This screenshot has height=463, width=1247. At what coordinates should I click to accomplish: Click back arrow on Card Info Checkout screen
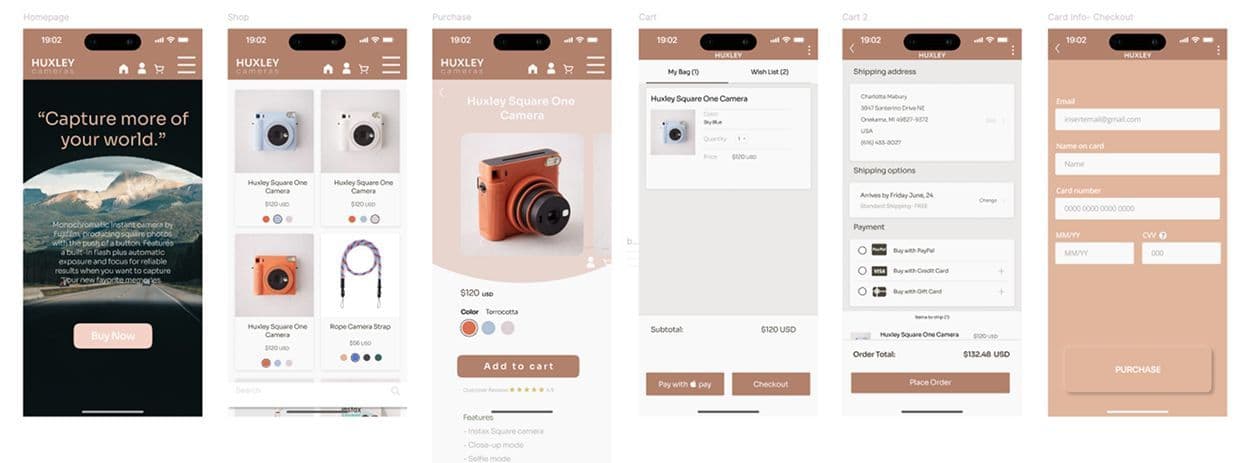(x=1057, y=49)
